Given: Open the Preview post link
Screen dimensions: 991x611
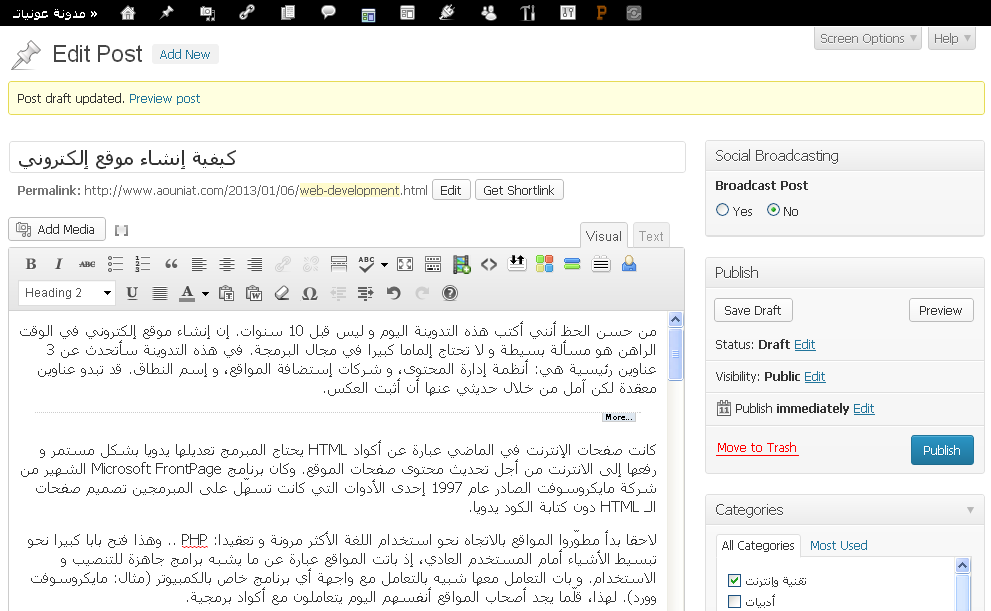Looking at the screenshot, I should (x=164, y=99).
